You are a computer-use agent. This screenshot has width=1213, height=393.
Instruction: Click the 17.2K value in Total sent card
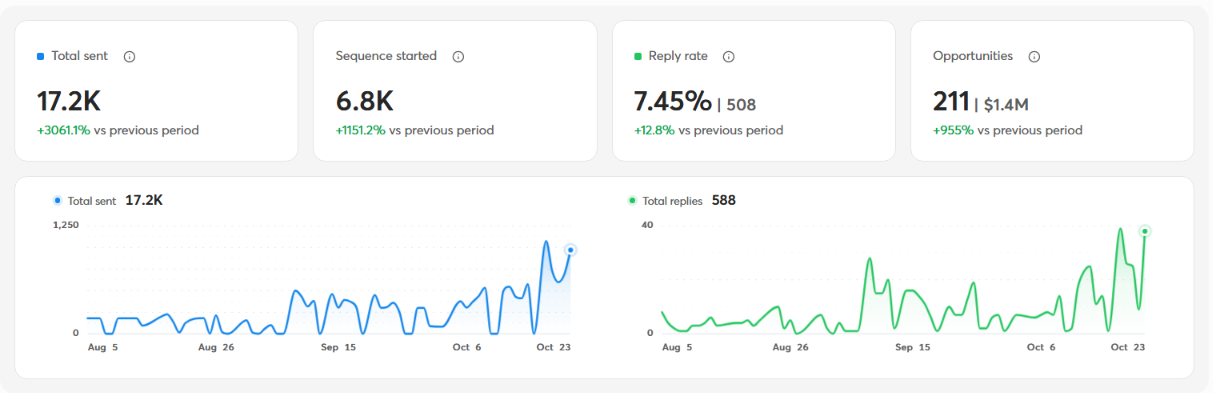tap(69, 101)
